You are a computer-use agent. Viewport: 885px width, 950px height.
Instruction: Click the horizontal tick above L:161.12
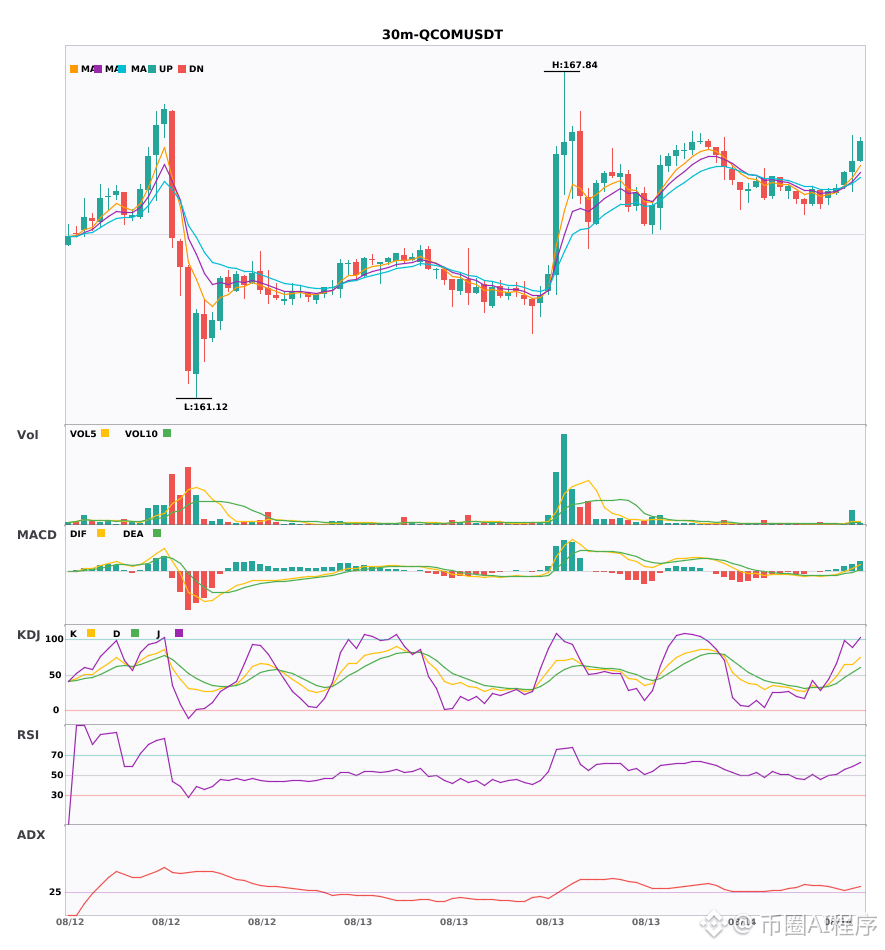[194, 398]
